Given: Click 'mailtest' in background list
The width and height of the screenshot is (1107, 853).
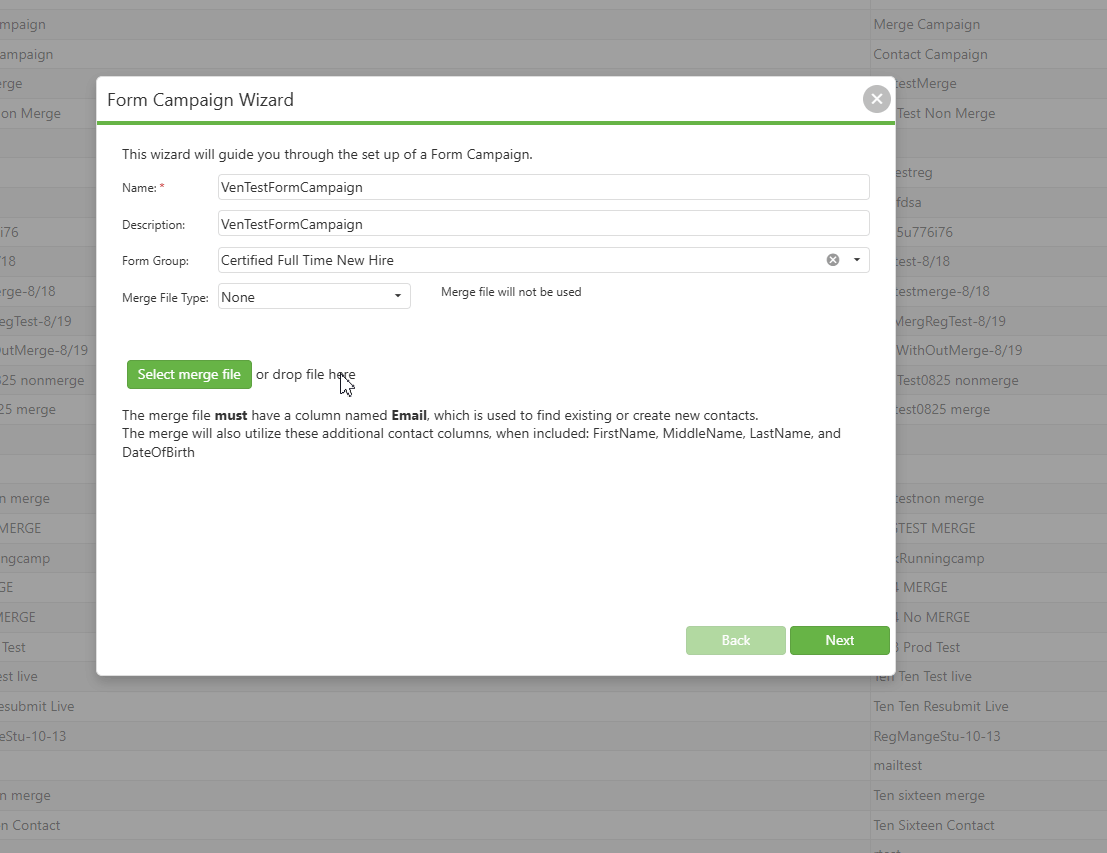Looking at the screenshot, I should pos(897,765).
